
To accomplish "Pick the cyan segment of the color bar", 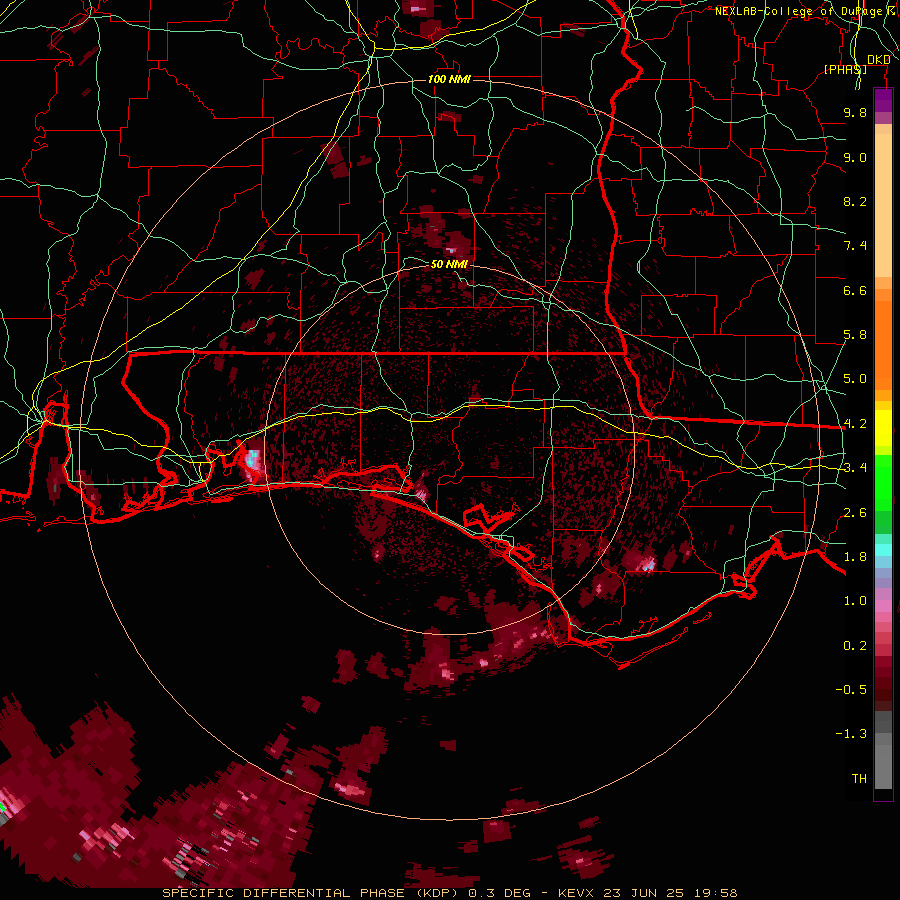I will 883,550.
